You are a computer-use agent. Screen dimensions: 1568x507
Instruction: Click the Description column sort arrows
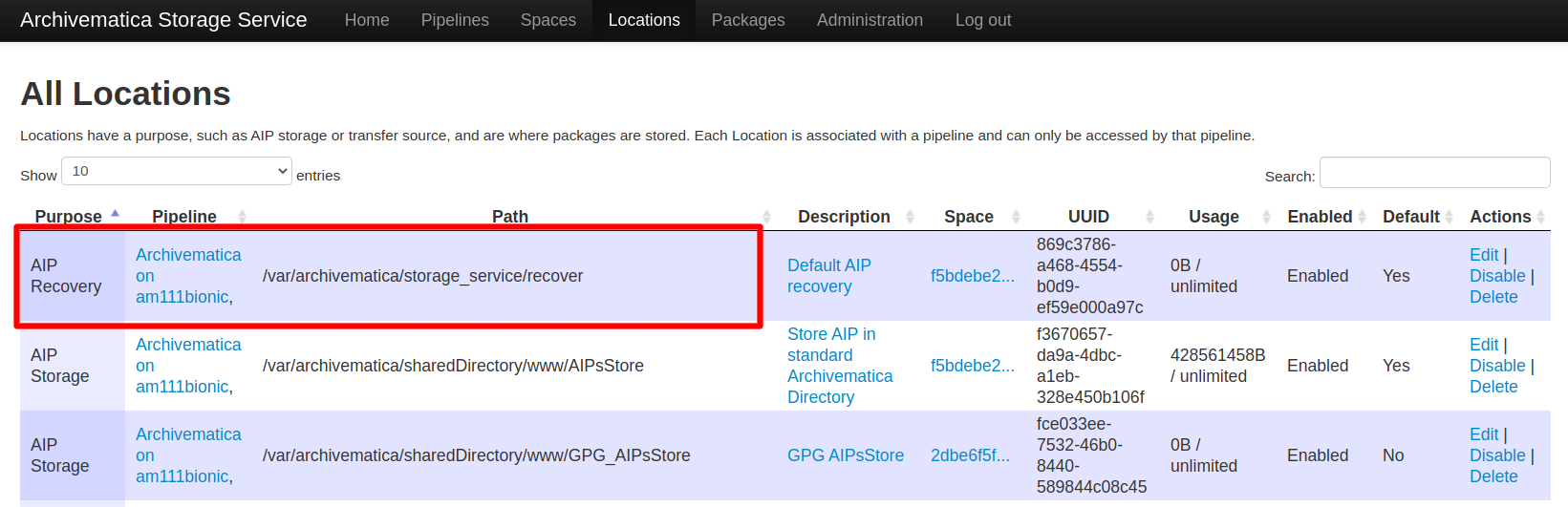tap(910, 217)
